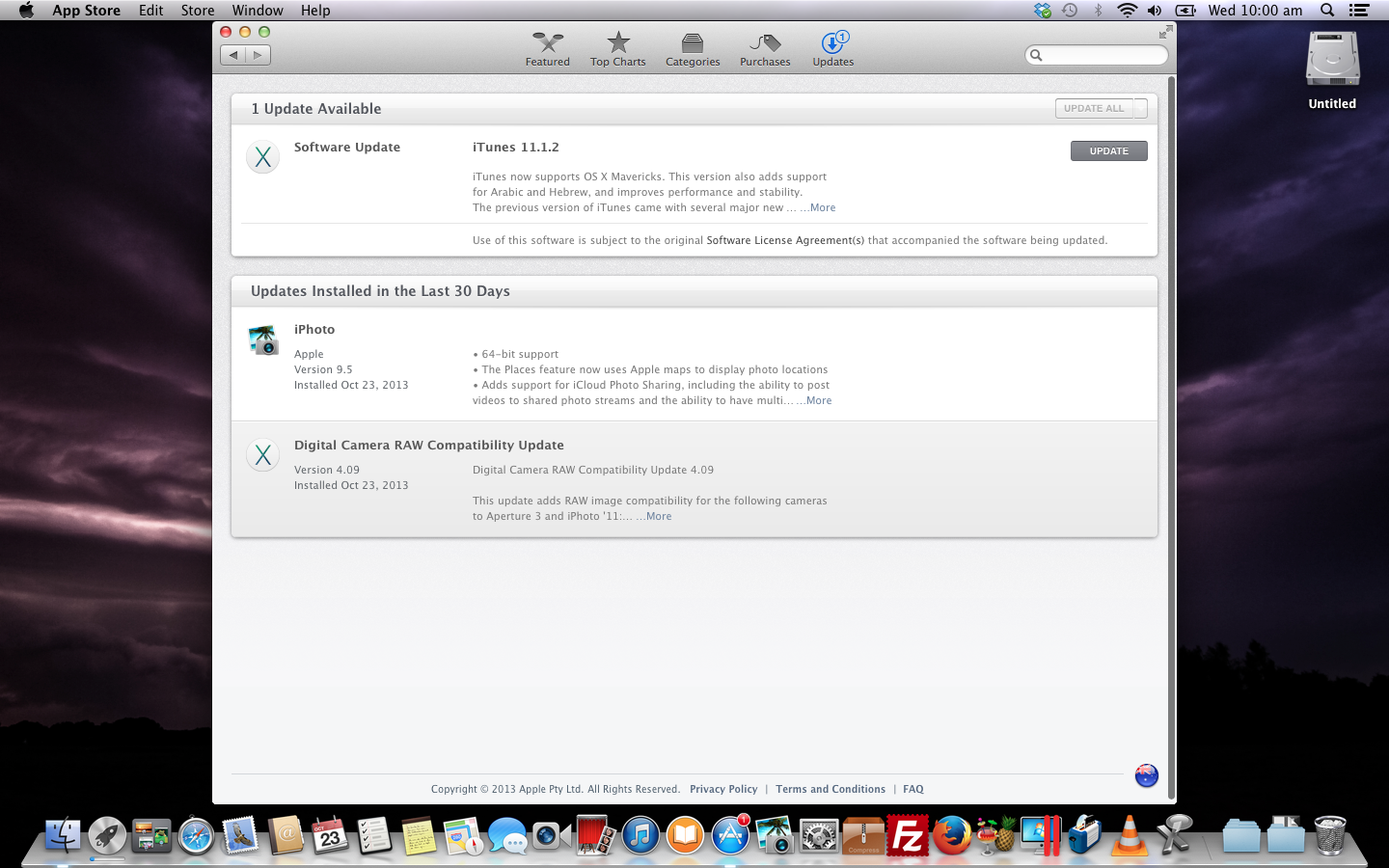This screenshot has height=868, width=1389.
Task: Click the Time Machine menu bar icon
Action: tap(1070, 11)
